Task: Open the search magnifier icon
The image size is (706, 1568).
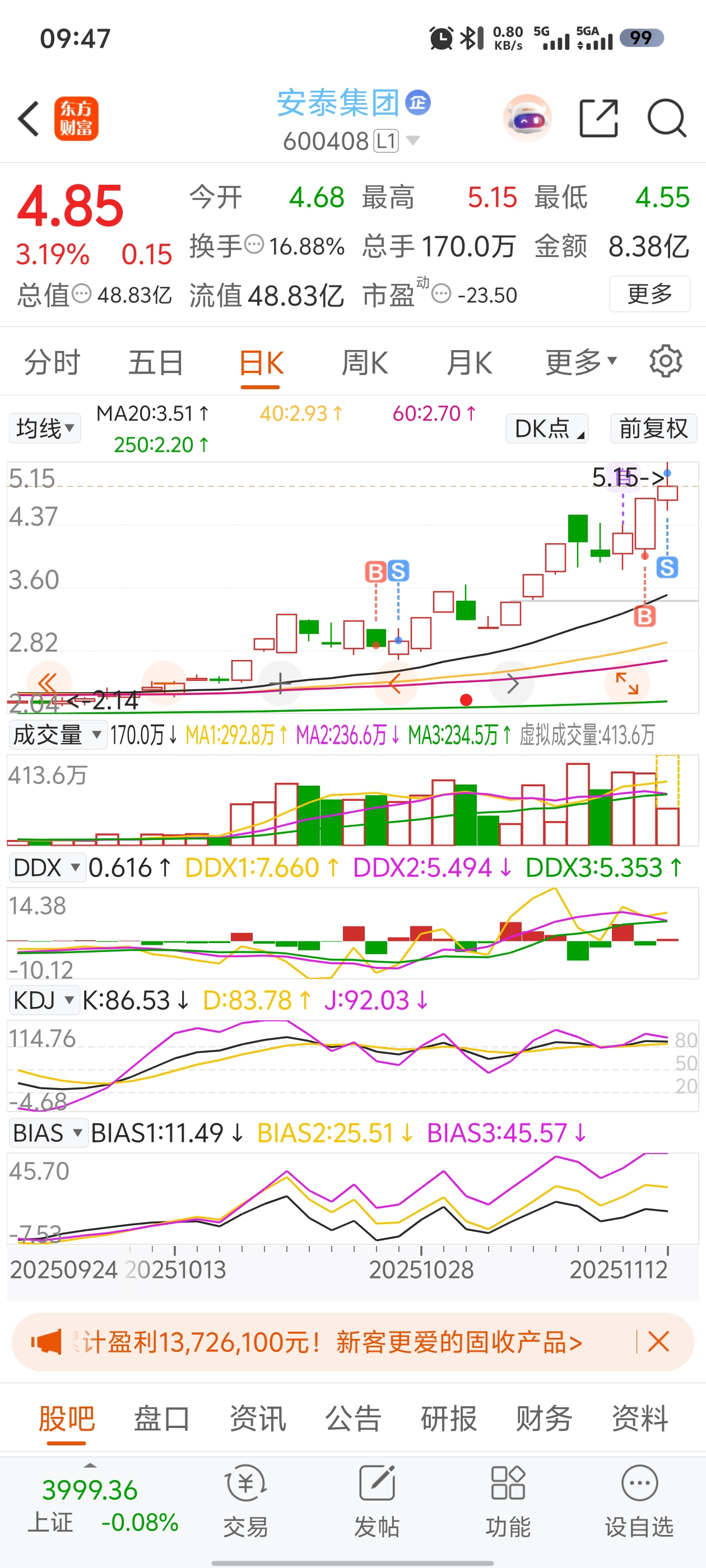Action: (x=667, y=118)
